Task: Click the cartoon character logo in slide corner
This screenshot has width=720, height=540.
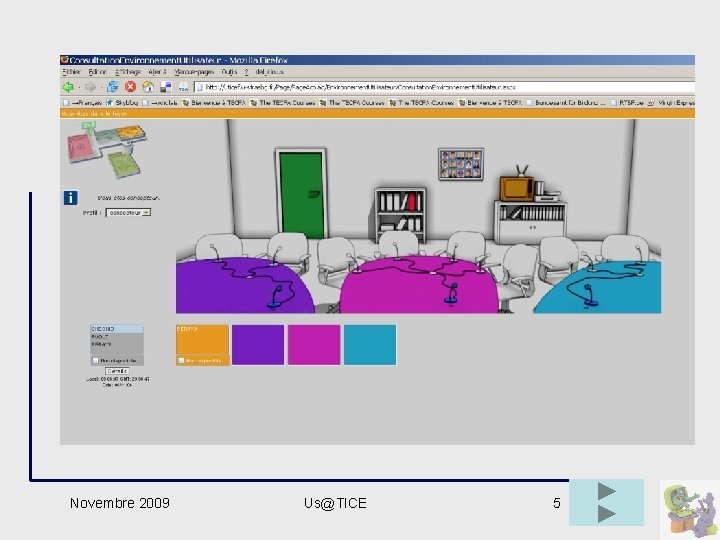Action: [x=690, y=510]
